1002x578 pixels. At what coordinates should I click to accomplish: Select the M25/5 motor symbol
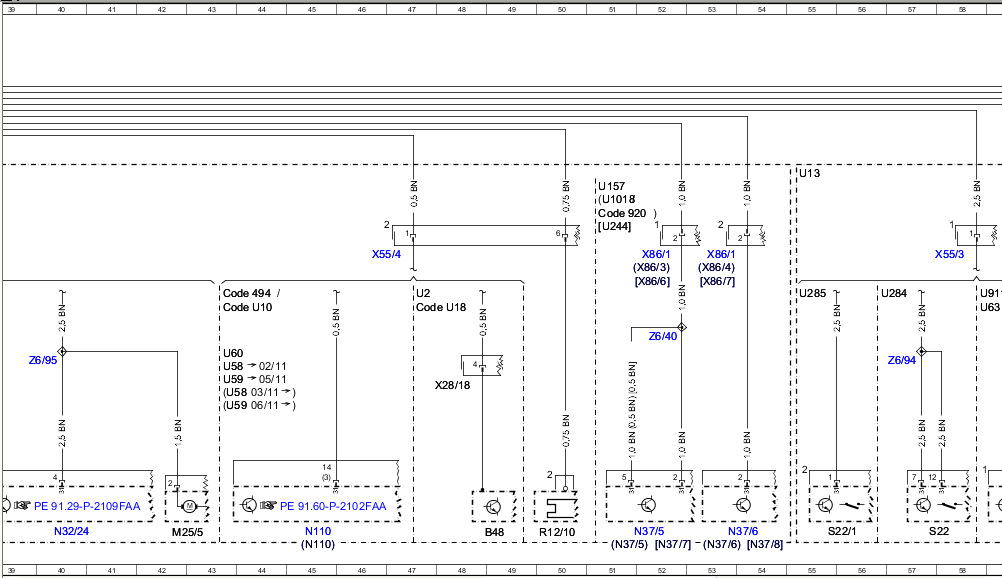[x=189, y=506]
